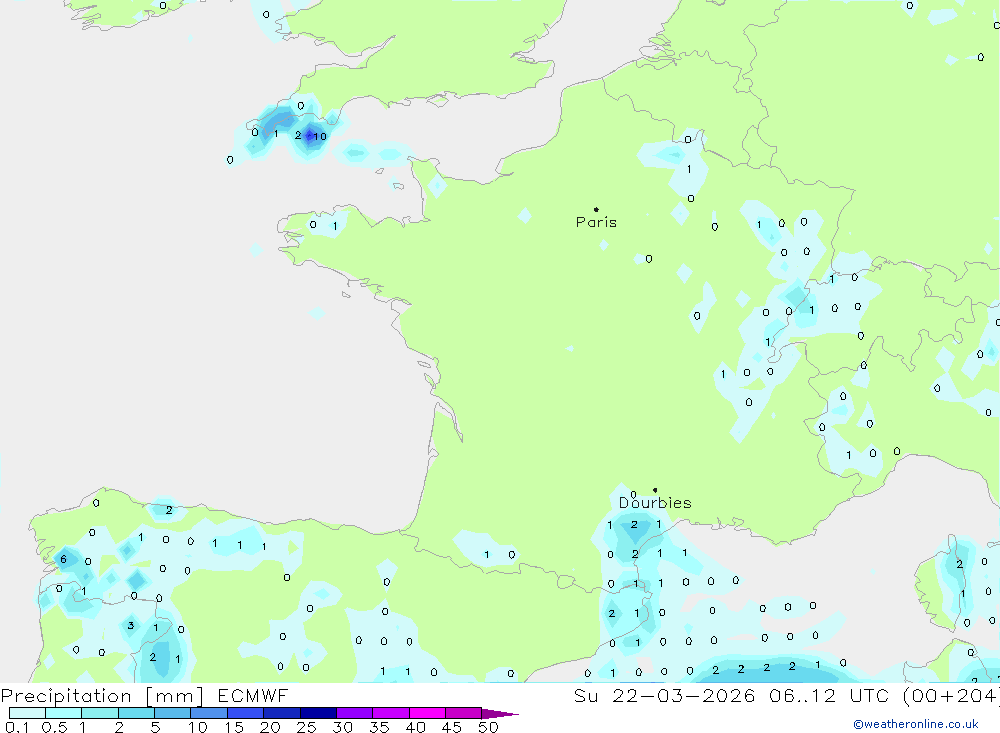Screen dimensions: 1000x733
Task: Click the 0.1 legend scale number
Action: click(x=17, y=727)
